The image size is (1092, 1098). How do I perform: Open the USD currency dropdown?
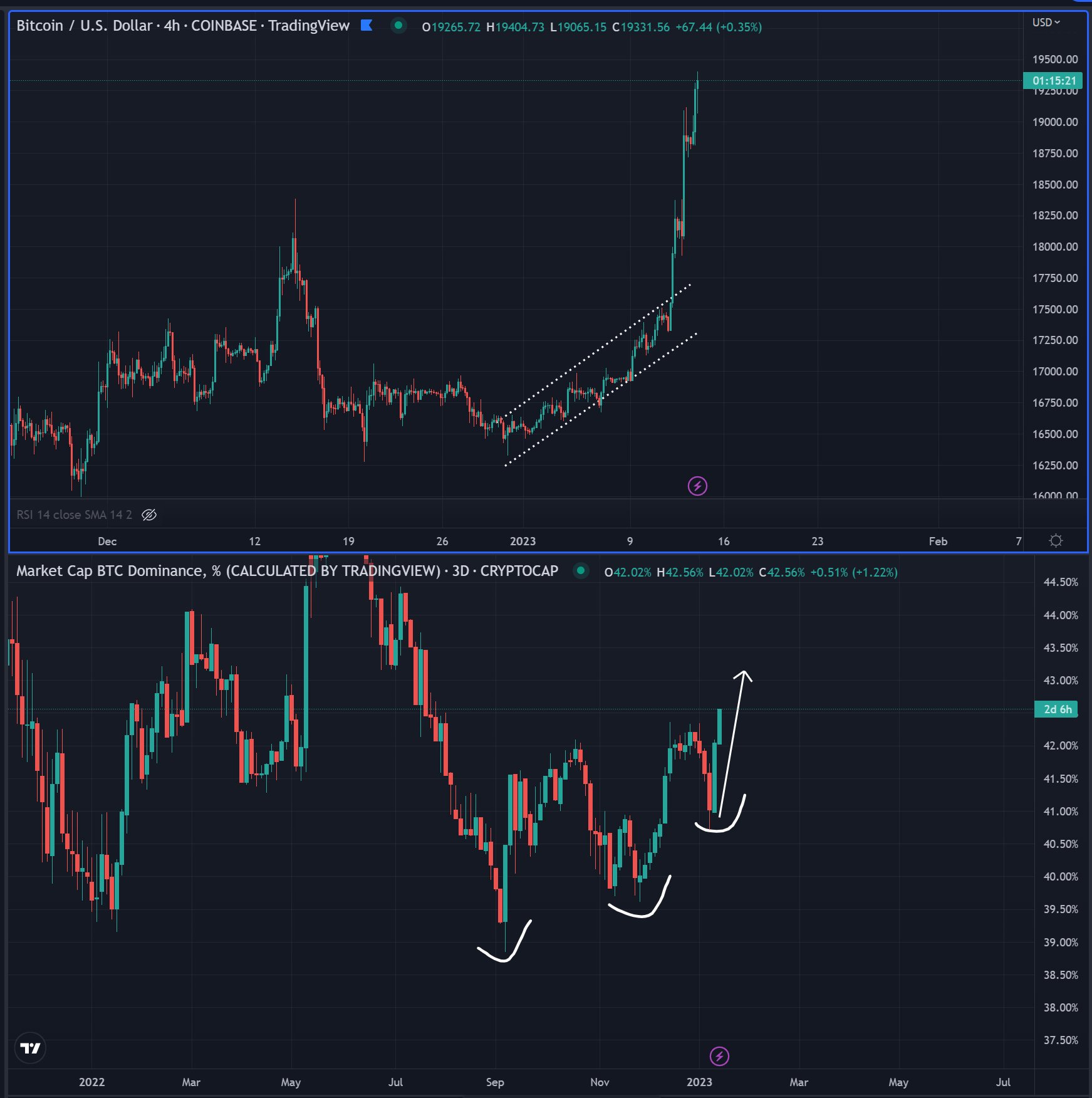click(1046, 23)
